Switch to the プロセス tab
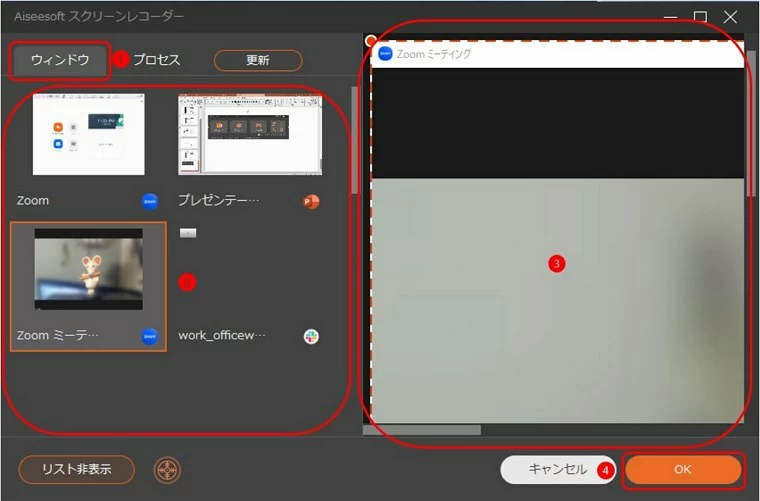 click(157, 60)
